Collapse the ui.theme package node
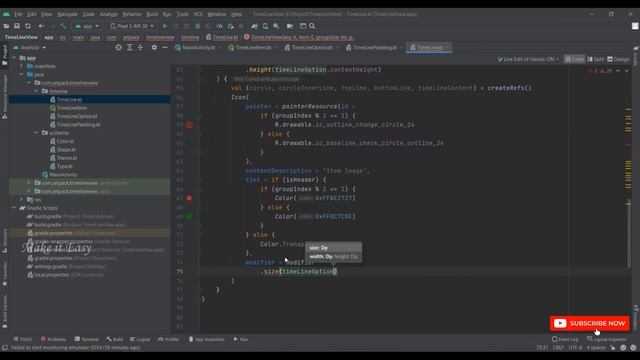Viewport: 640px width, 360px height. pyautogui.click(x=37, y=133)
